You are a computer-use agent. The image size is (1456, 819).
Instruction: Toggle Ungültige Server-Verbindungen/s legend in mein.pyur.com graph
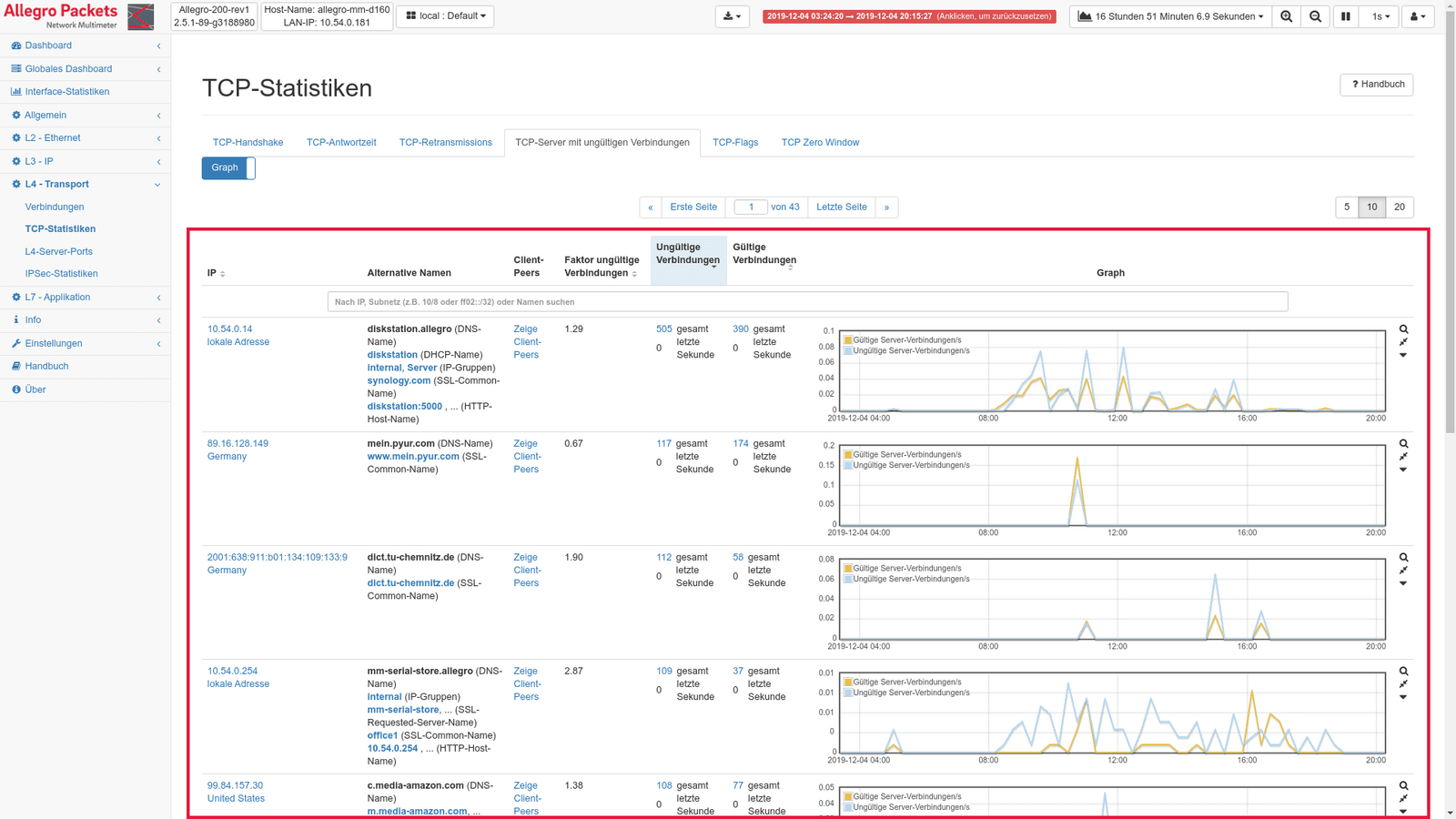point(910,465)
